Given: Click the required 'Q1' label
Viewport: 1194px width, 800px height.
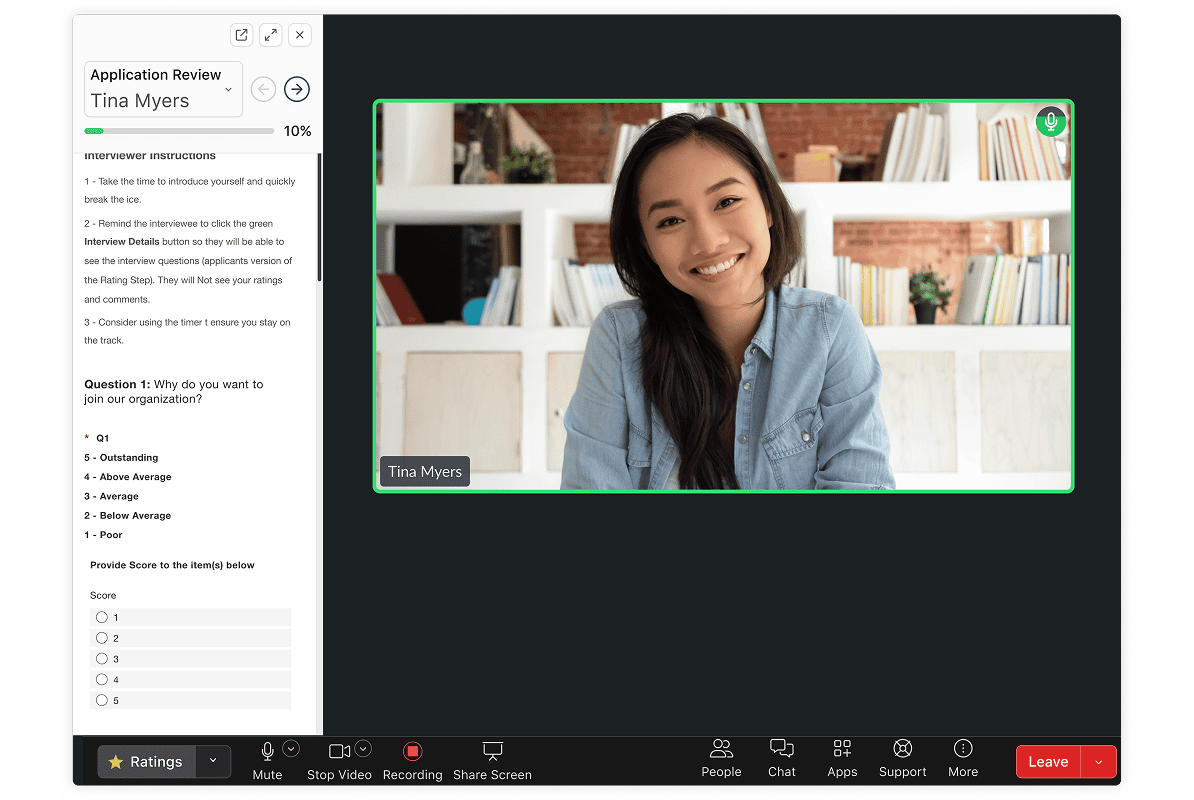Looking at the screenshot, I should pyautogui.click(x=102, y=438).
